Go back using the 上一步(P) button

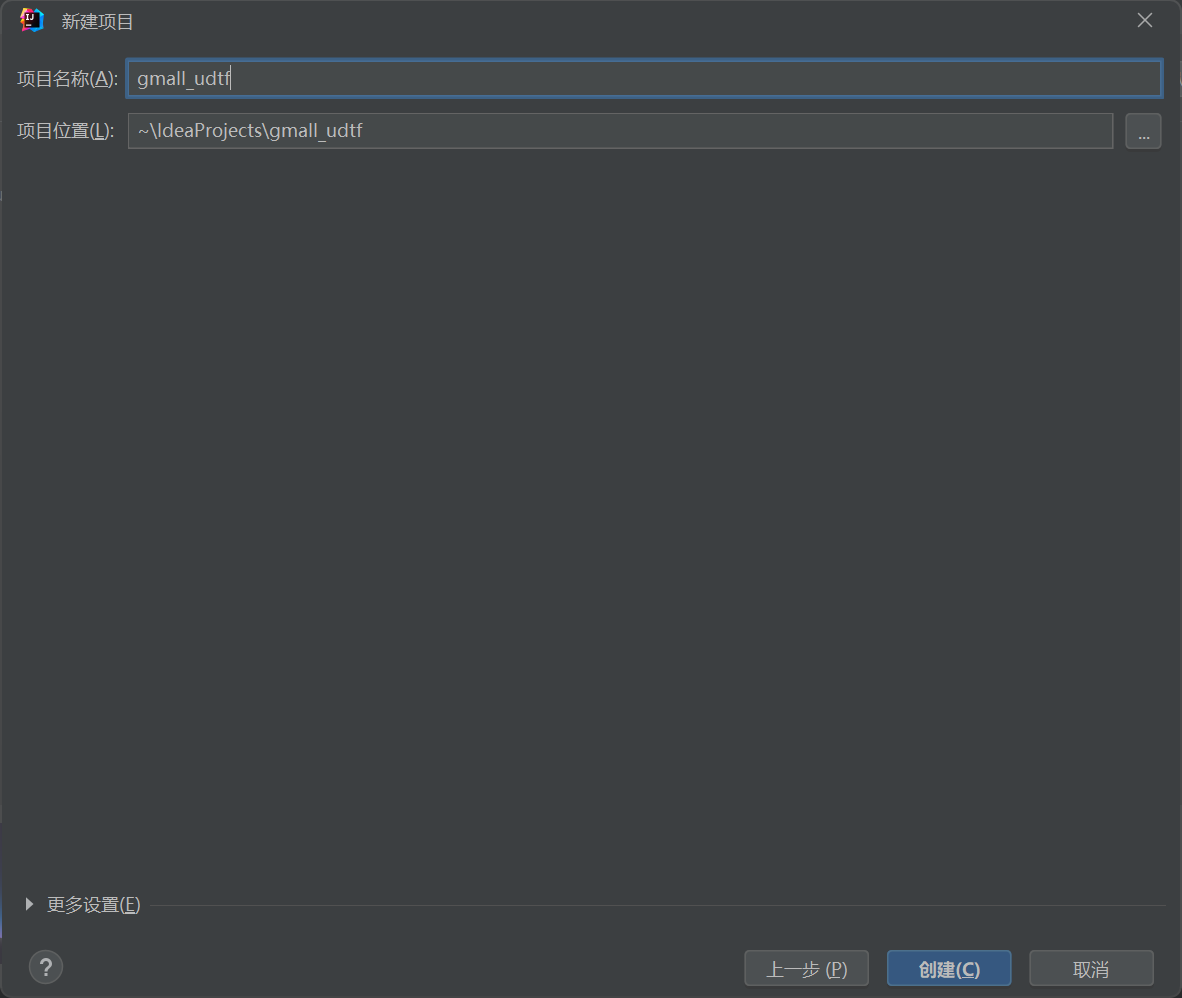point(806,967)
